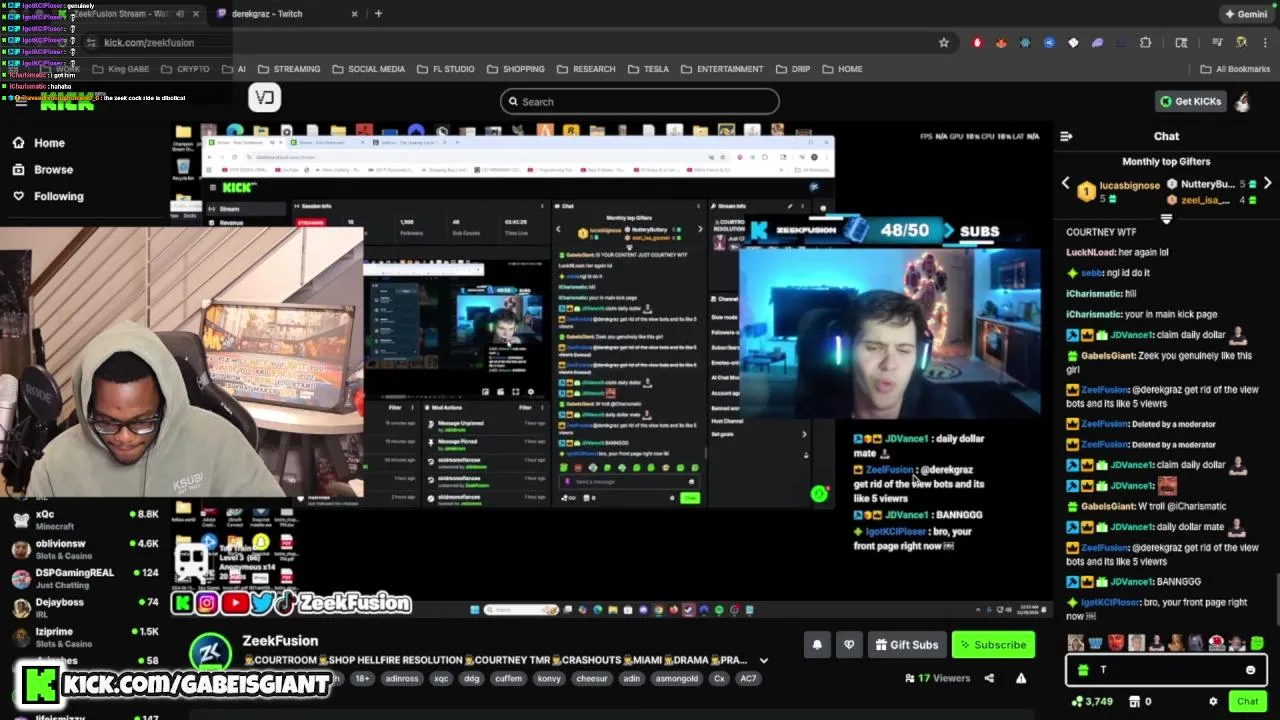
Task: Click the React atom extension icon
Action: coord(1025,43)
